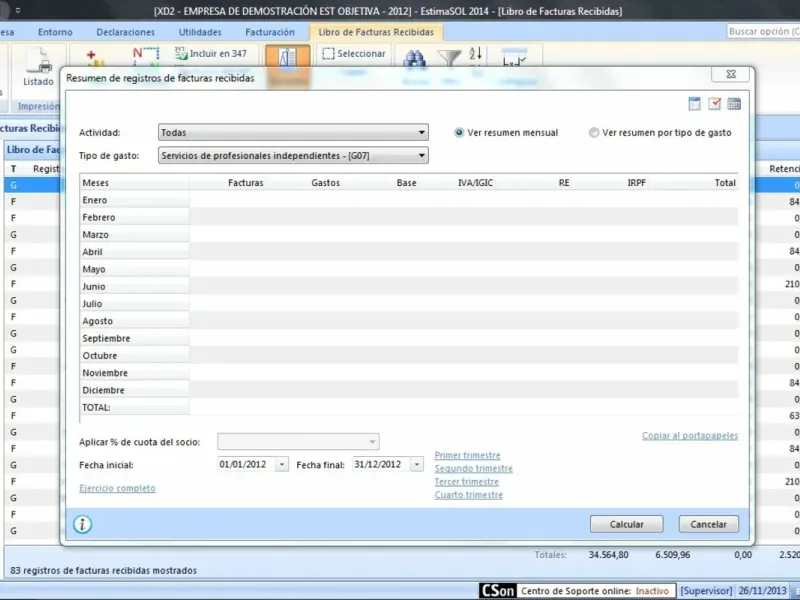Click the Gastos column header
This screenshot has height=600, width=800.
[326, 183]
